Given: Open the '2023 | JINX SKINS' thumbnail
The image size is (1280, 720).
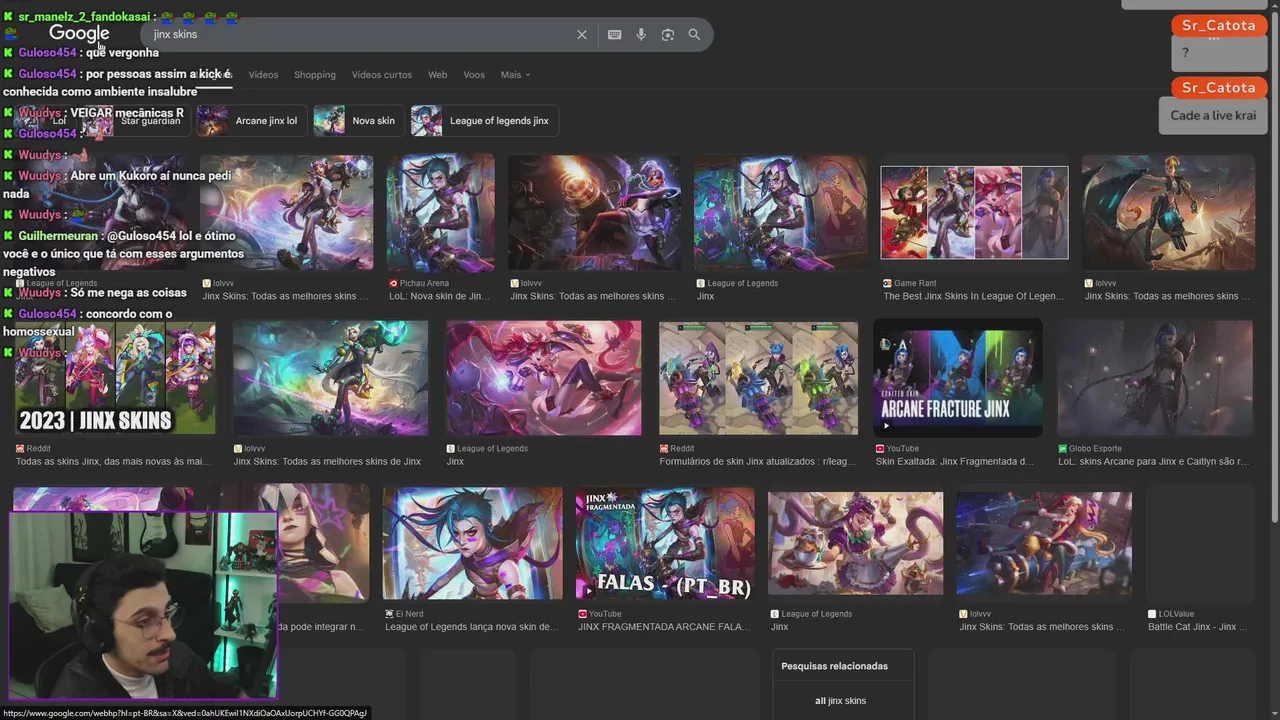Looking at the screenshot, I should click(x=115, y=378).
